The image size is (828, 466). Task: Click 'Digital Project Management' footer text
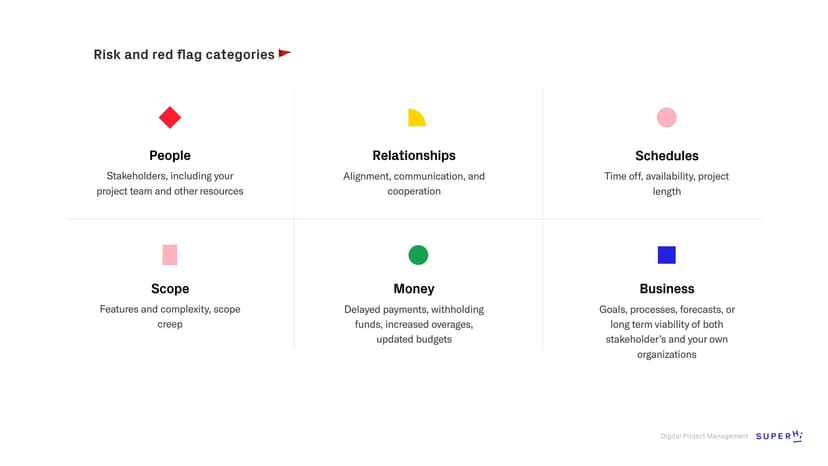point(704,436)
